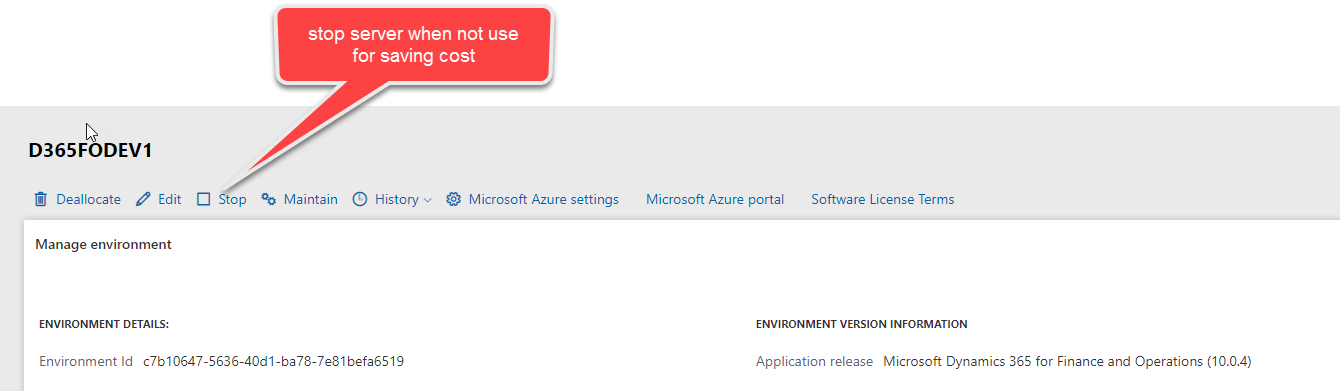Open the Maintain menu label

tap(311, 199)
